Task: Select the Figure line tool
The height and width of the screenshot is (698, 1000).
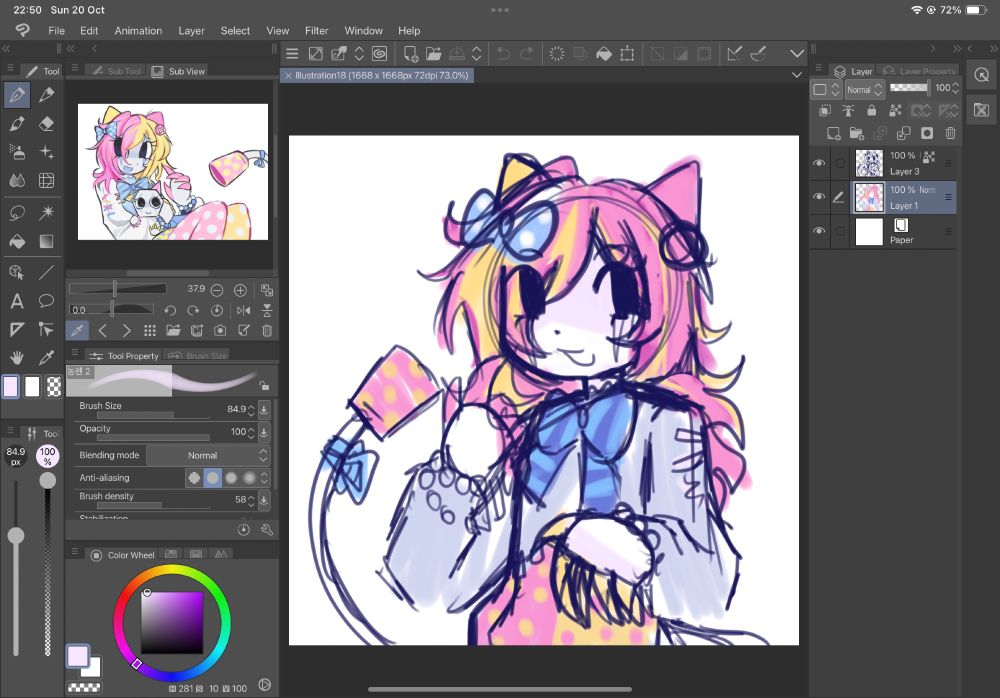Action: [x=46, y=272]
